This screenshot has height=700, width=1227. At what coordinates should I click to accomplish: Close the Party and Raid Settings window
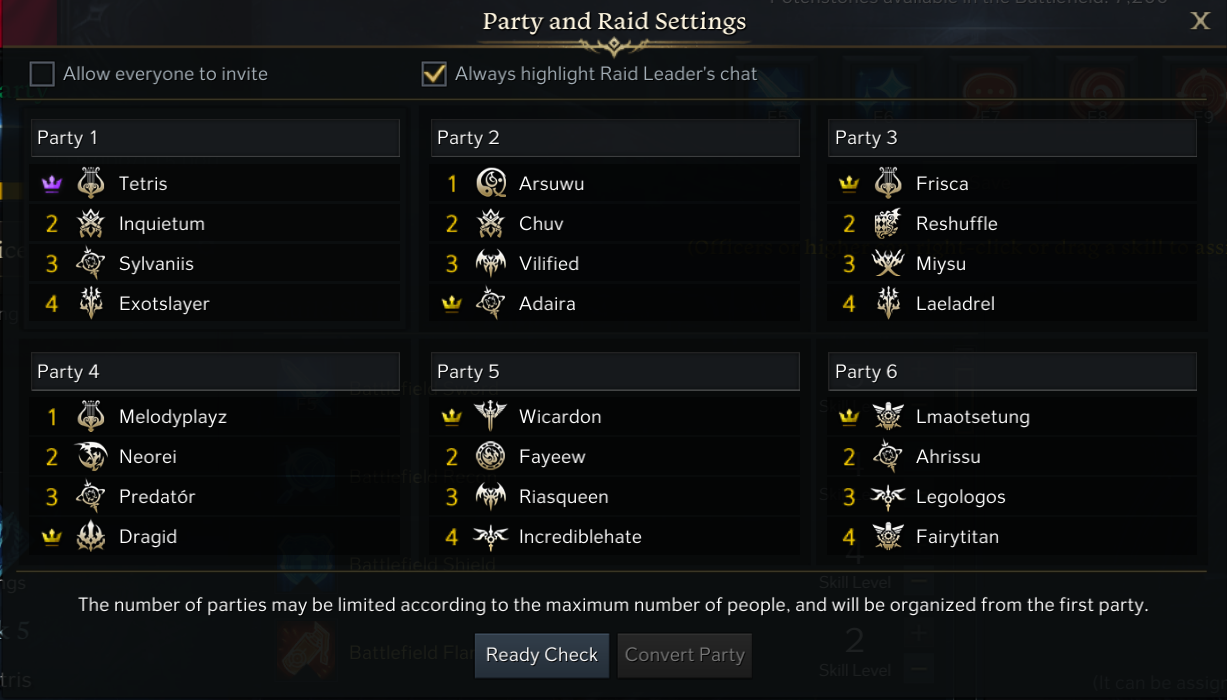click(x=1200, y=21)
